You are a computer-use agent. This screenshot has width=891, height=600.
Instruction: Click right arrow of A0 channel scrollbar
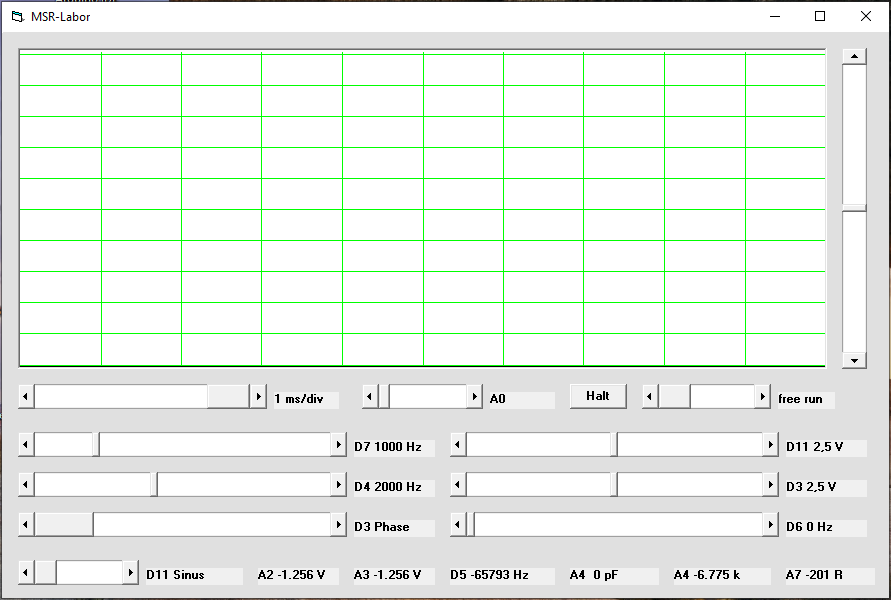pos(474,397)
